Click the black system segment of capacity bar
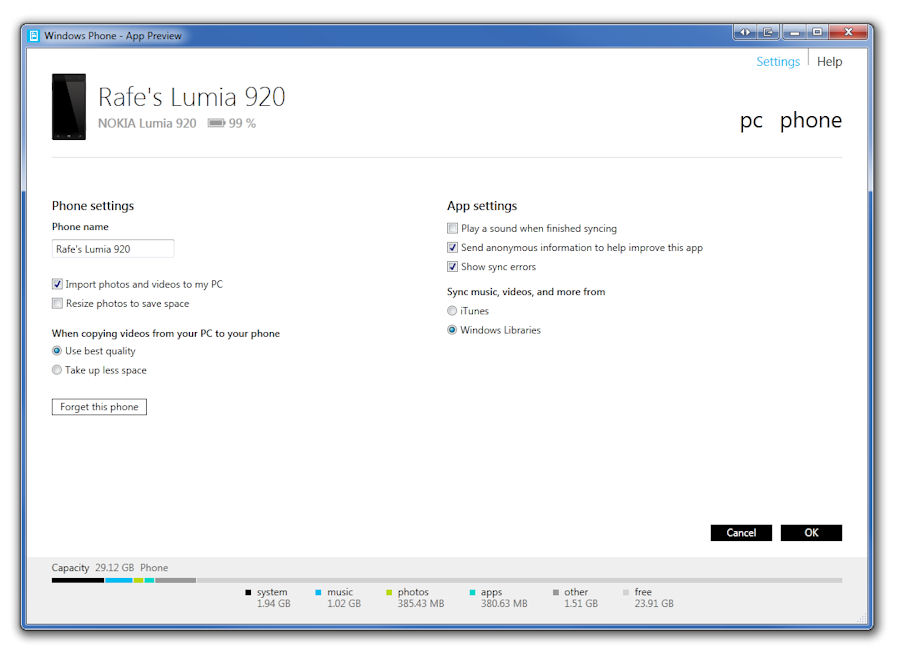Image resolution: width=900 pixels, height=658 pixels. pyautogui.click(x=78, y=580)
